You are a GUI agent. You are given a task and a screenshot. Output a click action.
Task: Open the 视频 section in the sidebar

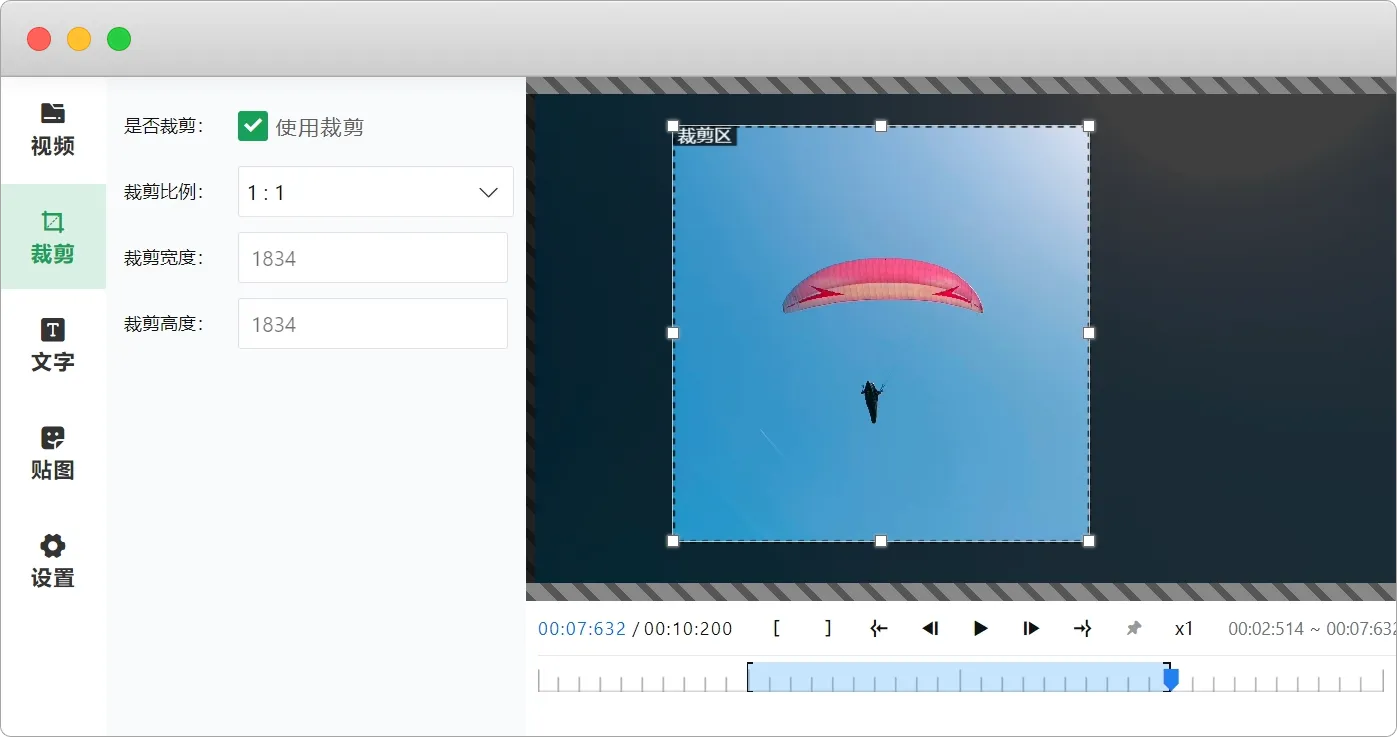(x=53, y=129)
